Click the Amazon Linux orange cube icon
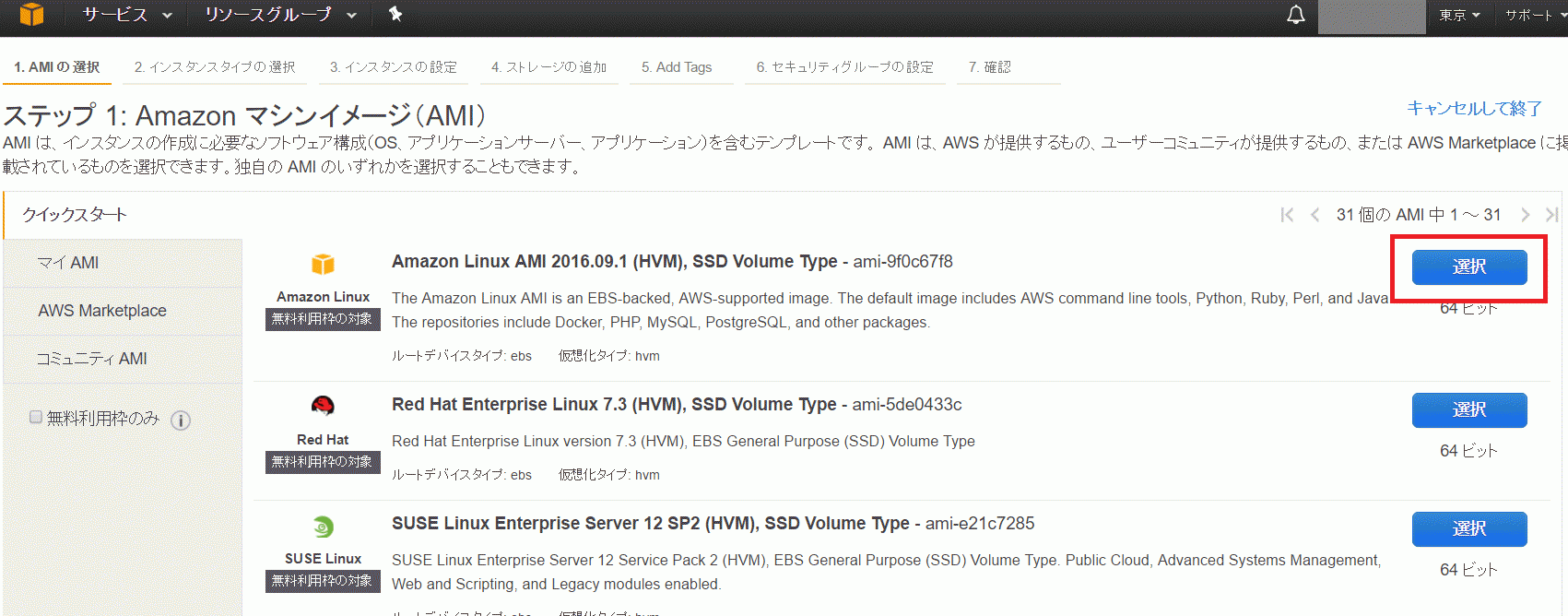The height and width of the screenshot is (616, 1568). pyautogui.click(x=323, y=265)
